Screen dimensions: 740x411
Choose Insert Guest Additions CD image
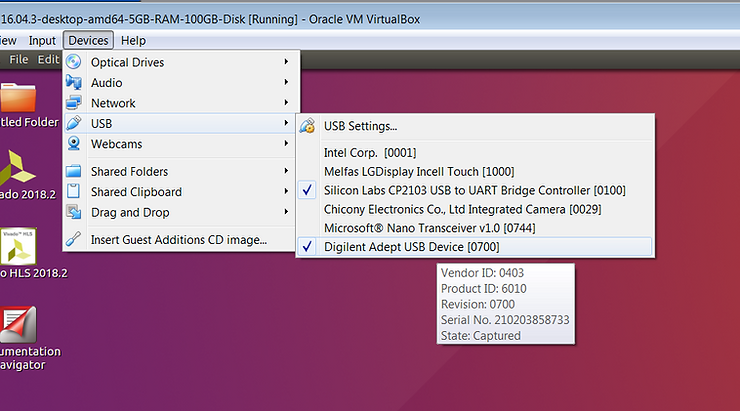click(179, 239)
